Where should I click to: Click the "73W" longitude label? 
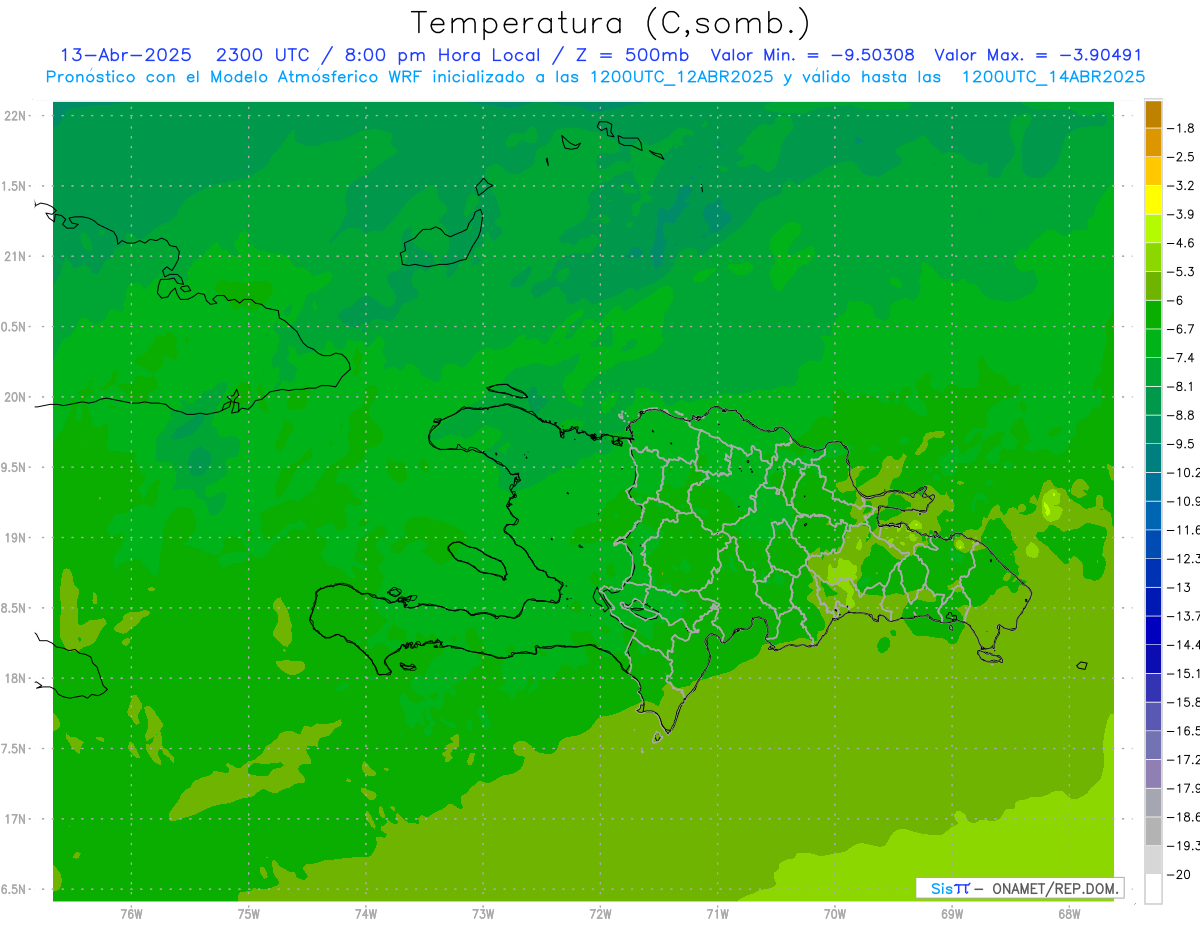coord(483,914)
